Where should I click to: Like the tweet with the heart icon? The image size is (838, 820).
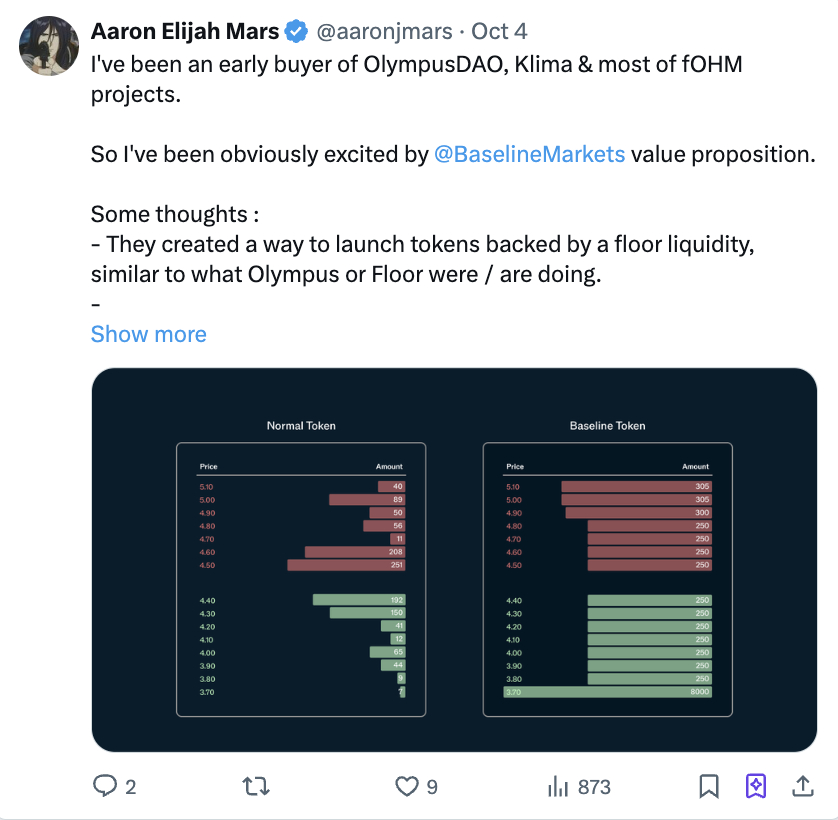tap(406, 787)
